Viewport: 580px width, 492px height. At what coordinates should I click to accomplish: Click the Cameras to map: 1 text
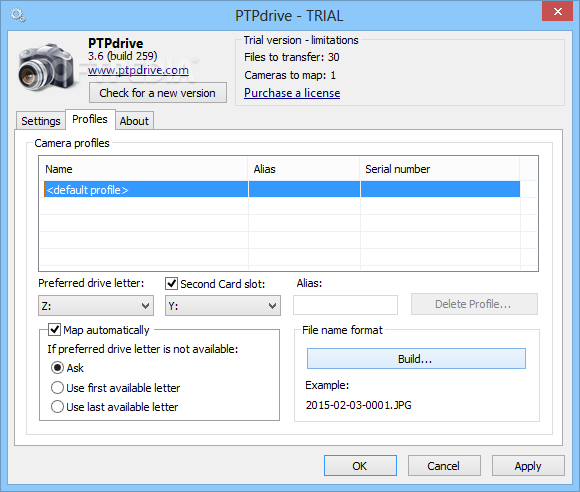pos(290,75)
